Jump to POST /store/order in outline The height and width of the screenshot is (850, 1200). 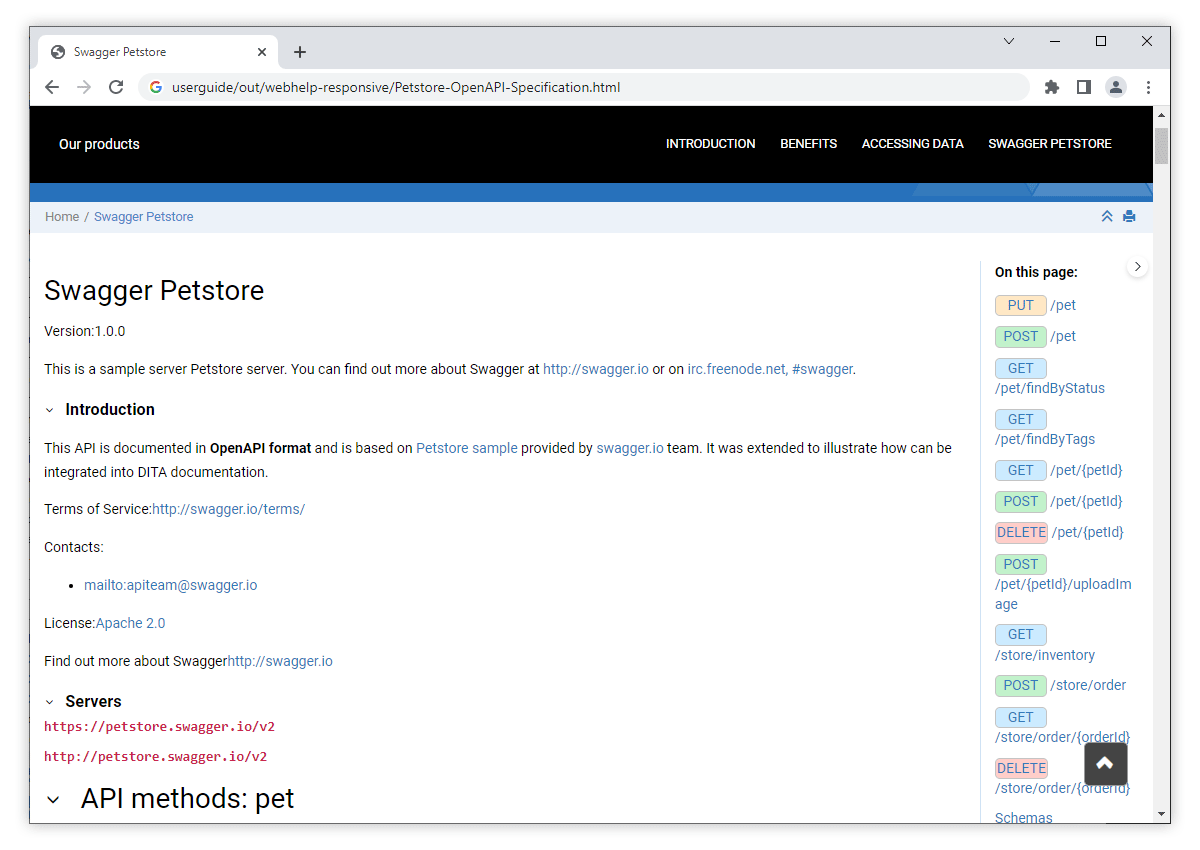(1061, 685)
